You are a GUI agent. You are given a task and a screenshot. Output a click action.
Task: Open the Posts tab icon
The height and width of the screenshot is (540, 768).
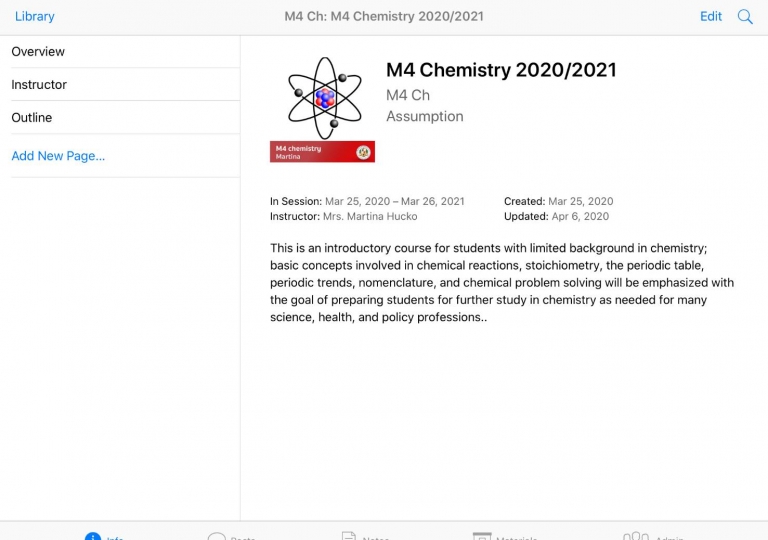click(216, 536)
